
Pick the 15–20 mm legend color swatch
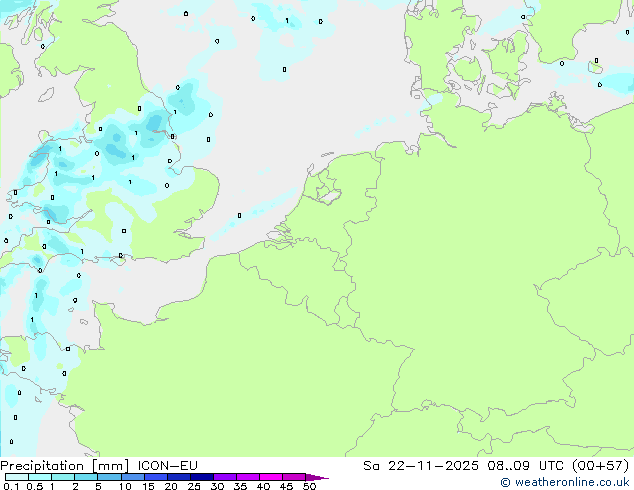[x=155, y=477]
